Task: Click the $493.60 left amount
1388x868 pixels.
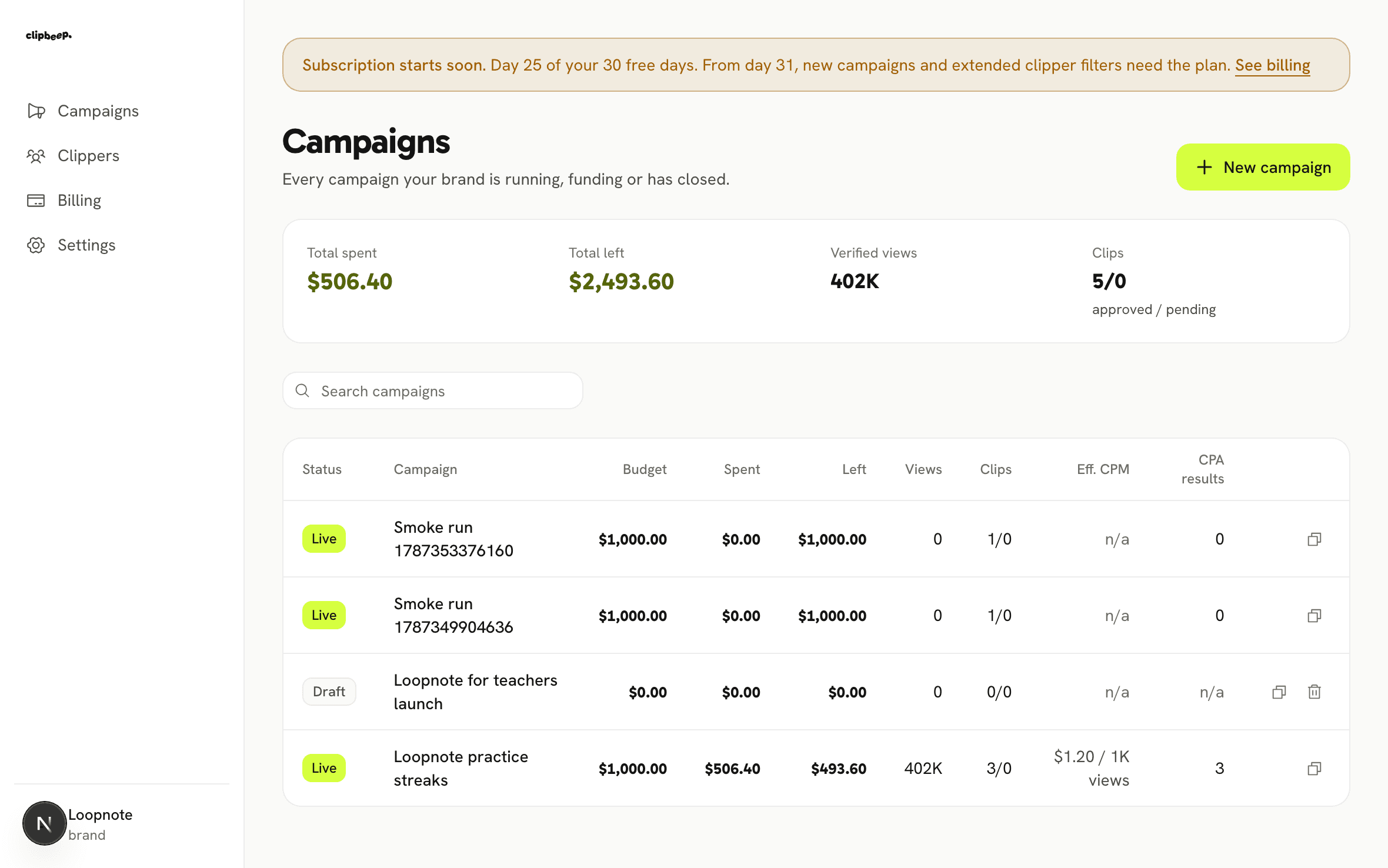Action: tap(839, 769)
